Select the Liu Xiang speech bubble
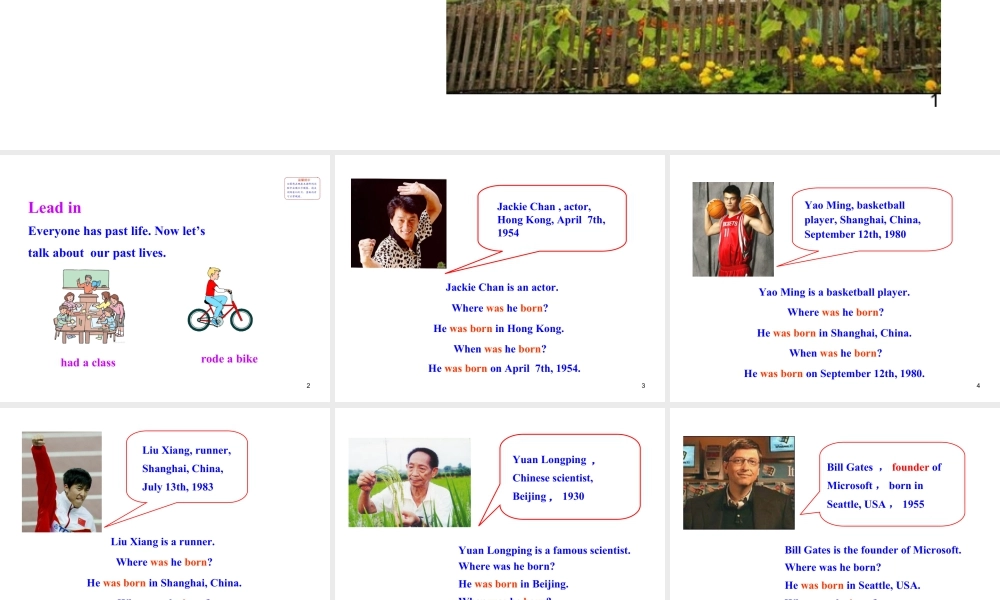 [186, 468]
